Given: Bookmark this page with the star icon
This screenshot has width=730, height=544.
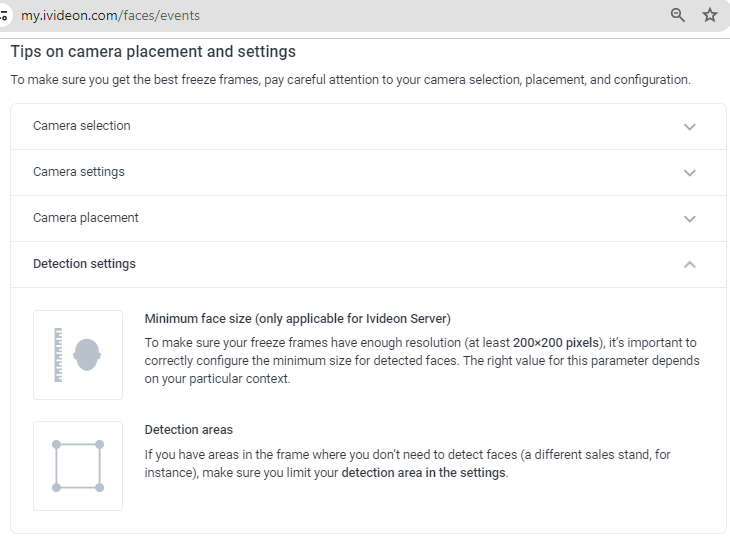Looking at the screenshot, I should (710, 15).
